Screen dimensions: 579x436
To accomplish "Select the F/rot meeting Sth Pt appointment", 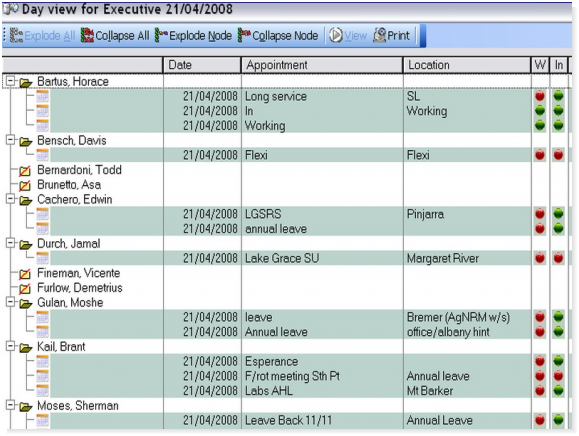I will pos(292,376).
